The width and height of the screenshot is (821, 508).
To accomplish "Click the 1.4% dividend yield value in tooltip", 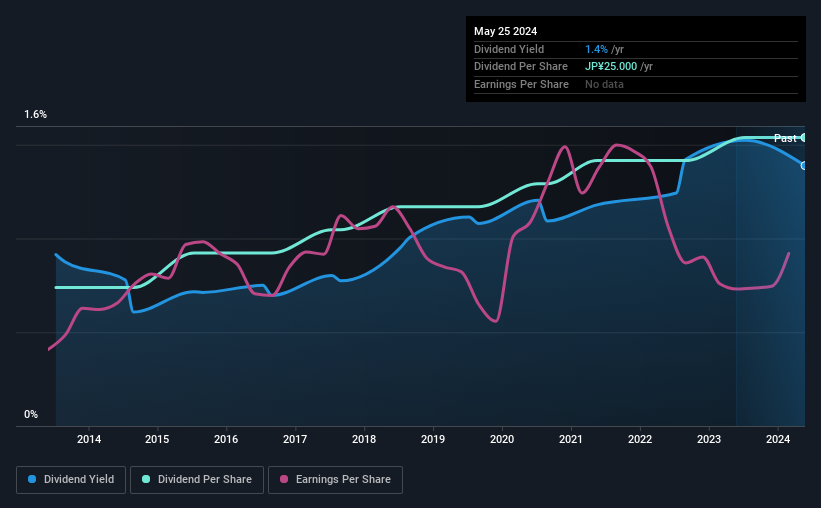I will 596,49.
